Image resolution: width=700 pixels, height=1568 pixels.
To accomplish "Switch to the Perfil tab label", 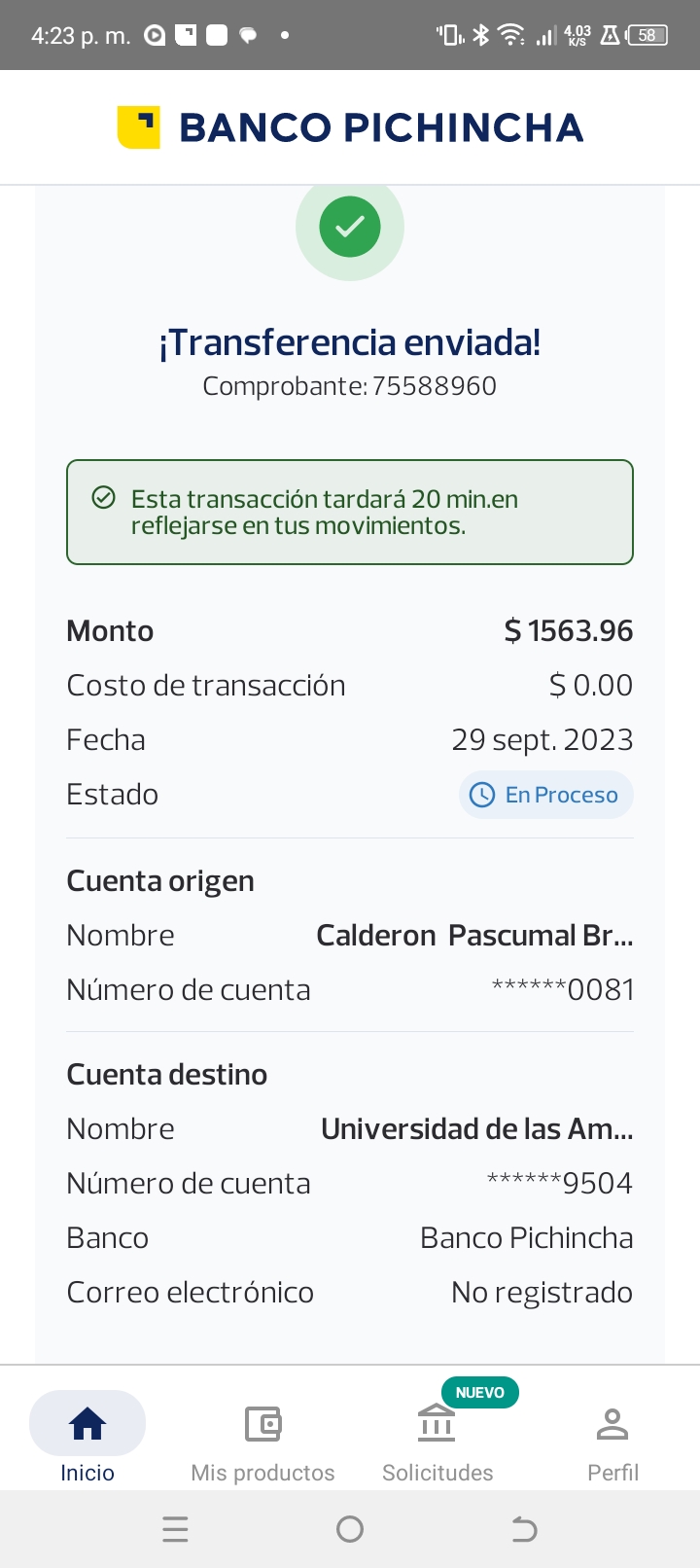I will (612, 1473).
